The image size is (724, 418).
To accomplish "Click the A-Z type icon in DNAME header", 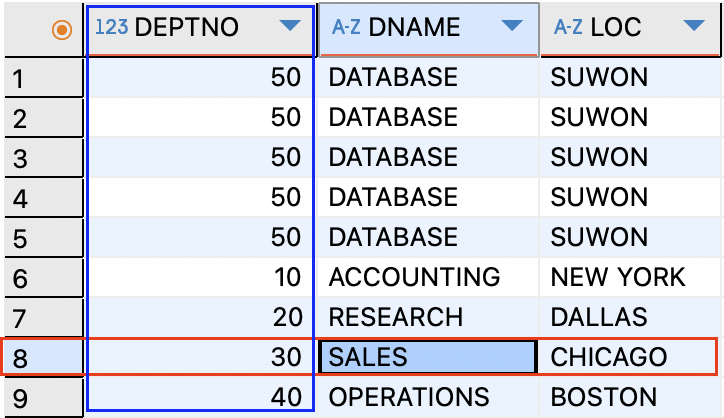I will [346, 27].
